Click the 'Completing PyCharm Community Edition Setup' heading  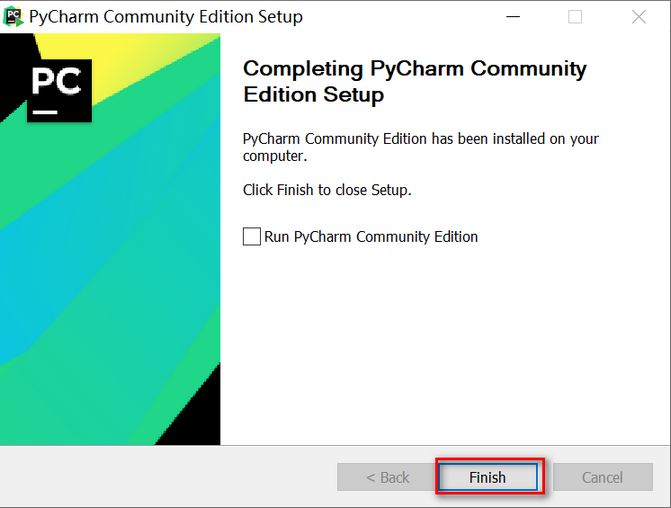click(x=414, y=81)
